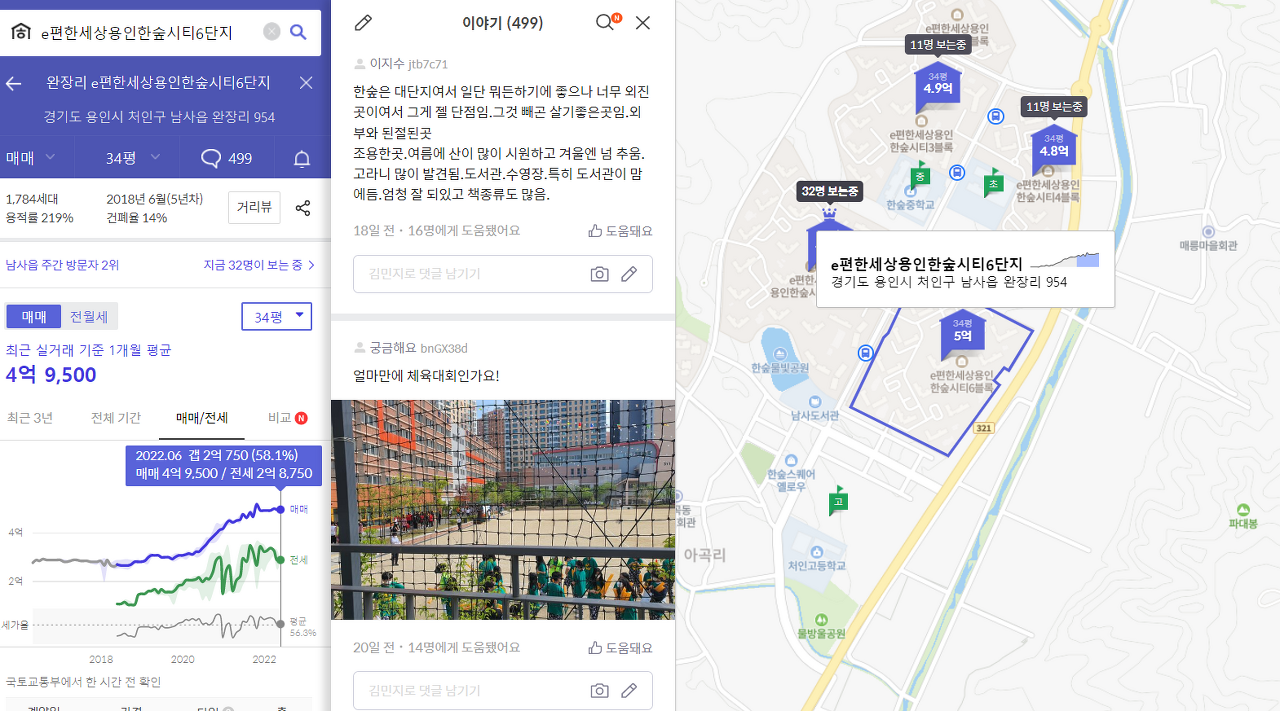The width and height of the screenshot is (1280, 711).
Task: Click the 매룡마을회관 map label
Action: tap(1208, 245)
